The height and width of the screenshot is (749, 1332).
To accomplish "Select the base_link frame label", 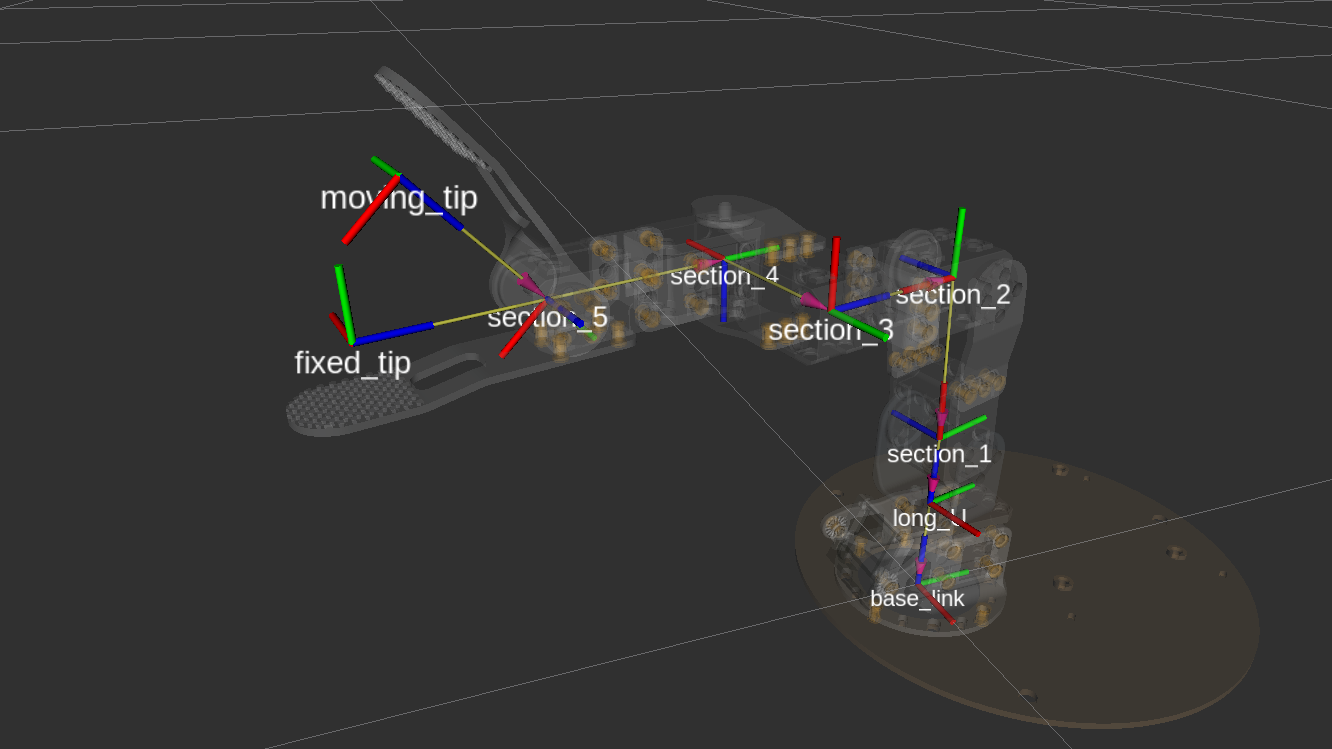I will (x=917, y=598).
